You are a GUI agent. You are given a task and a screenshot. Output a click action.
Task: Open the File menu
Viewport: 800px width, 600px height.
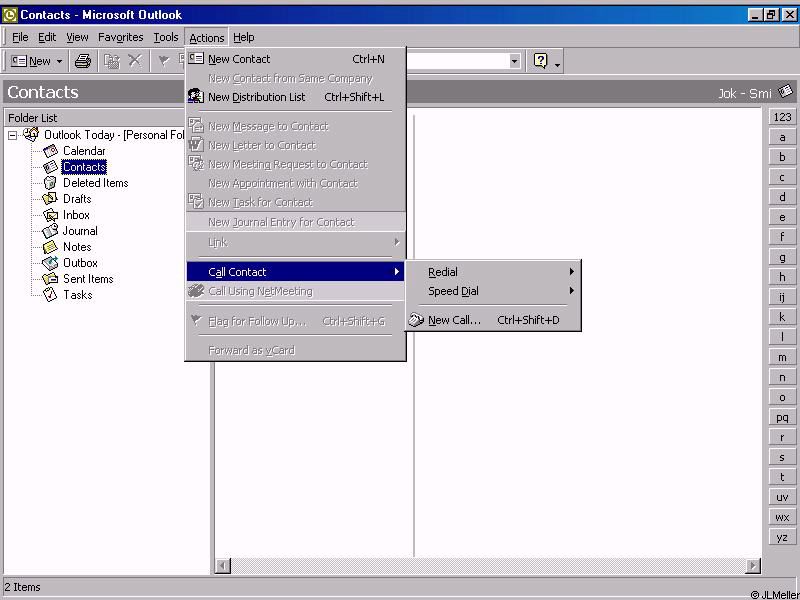point(20,37)
